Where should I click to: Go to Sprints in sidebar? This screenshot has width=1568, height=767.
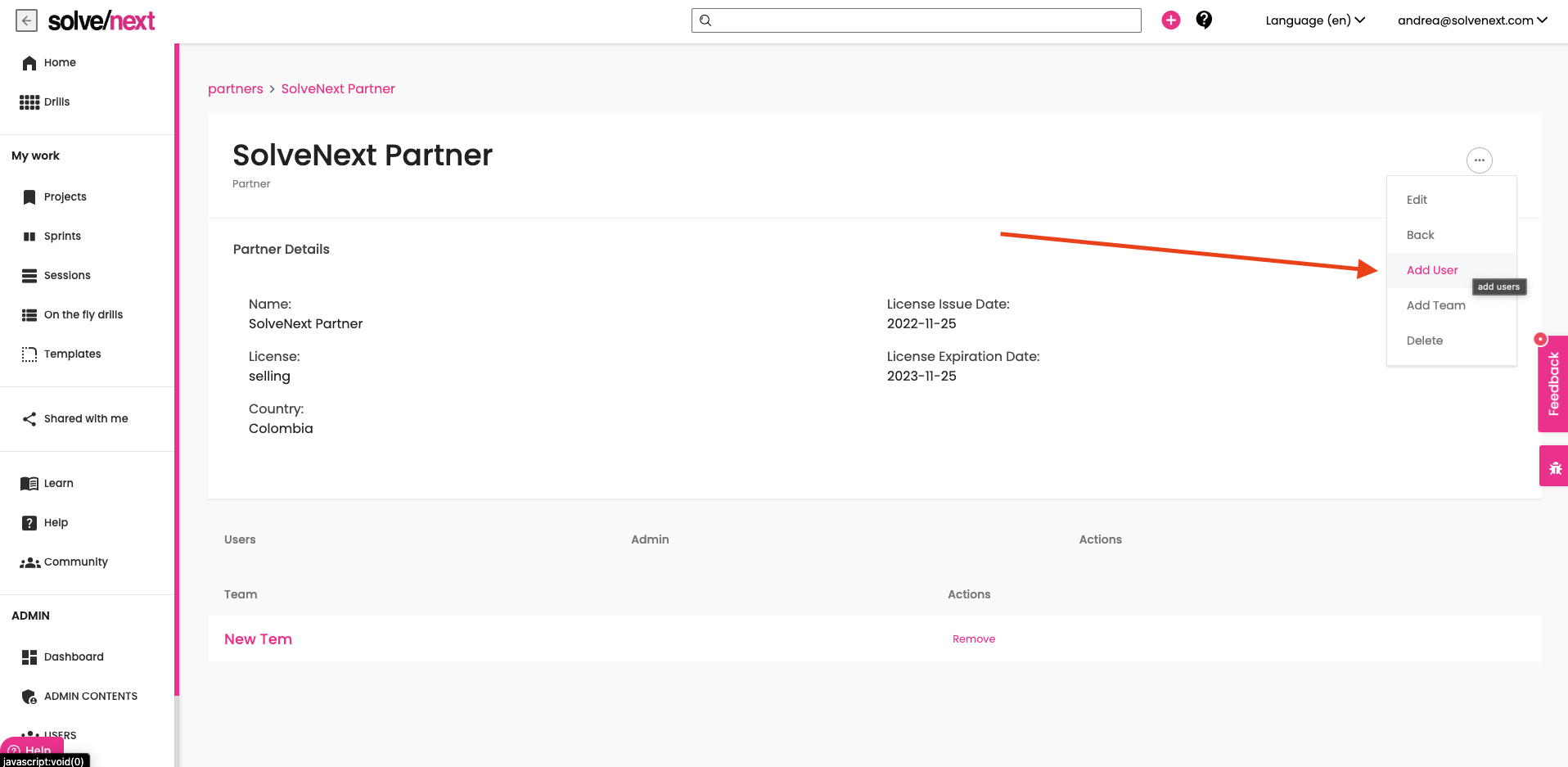[x=62, y=237]
